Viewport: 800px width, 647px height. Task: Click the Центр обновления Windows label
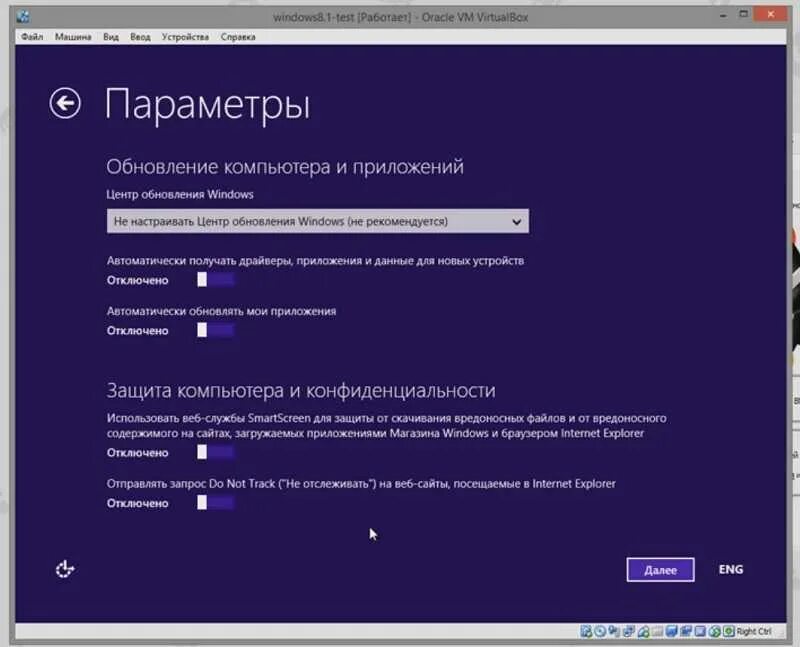tap(180, 194)
